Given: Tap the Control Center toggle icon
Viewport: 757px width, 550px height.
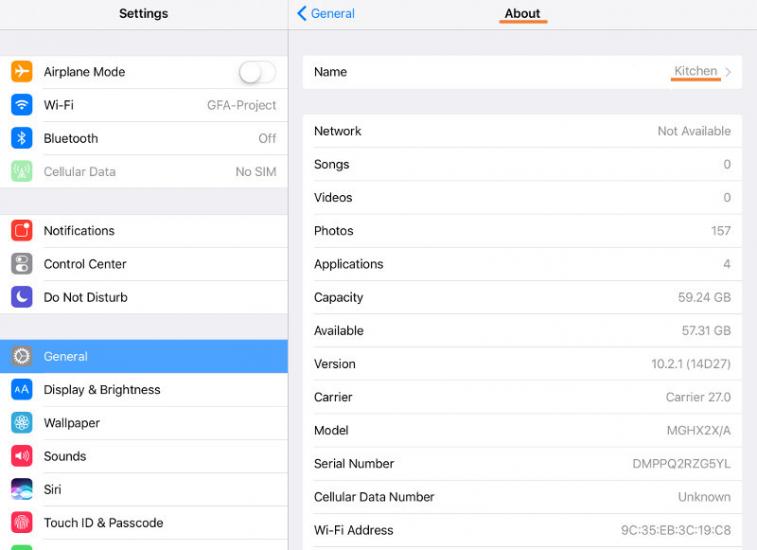Looking at the screenshot, I should point(22,264).
